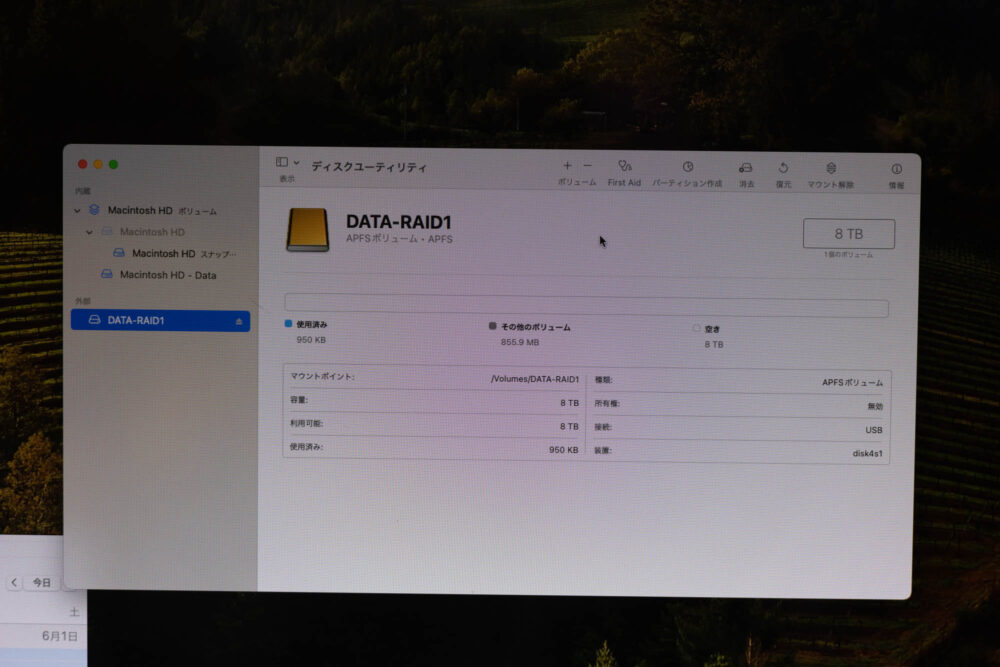
Task: Select Macintosh HD - Data volume
Action: click(x=167, y=275)
